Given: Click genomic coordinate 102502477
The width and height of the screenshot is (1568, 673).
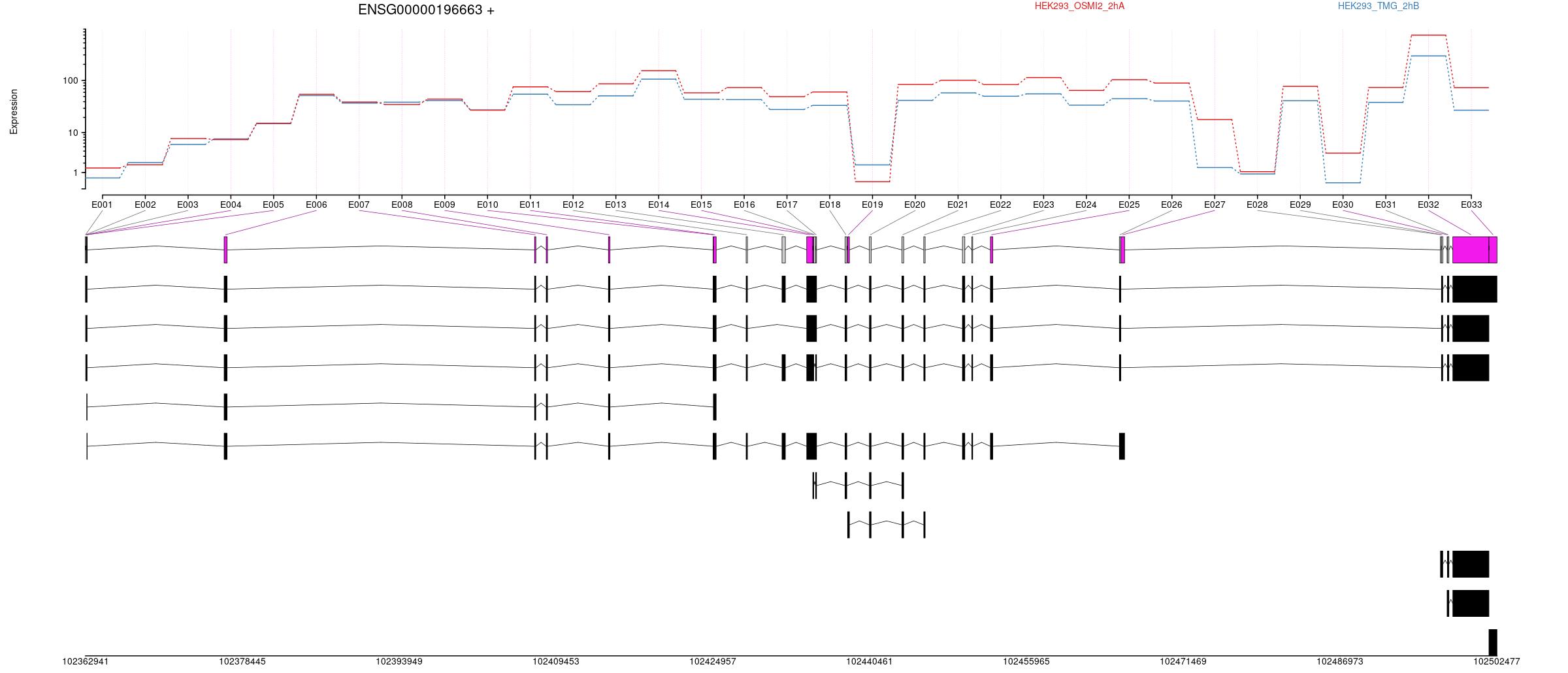Looking at the screenshot, I should click(1497, 662).
